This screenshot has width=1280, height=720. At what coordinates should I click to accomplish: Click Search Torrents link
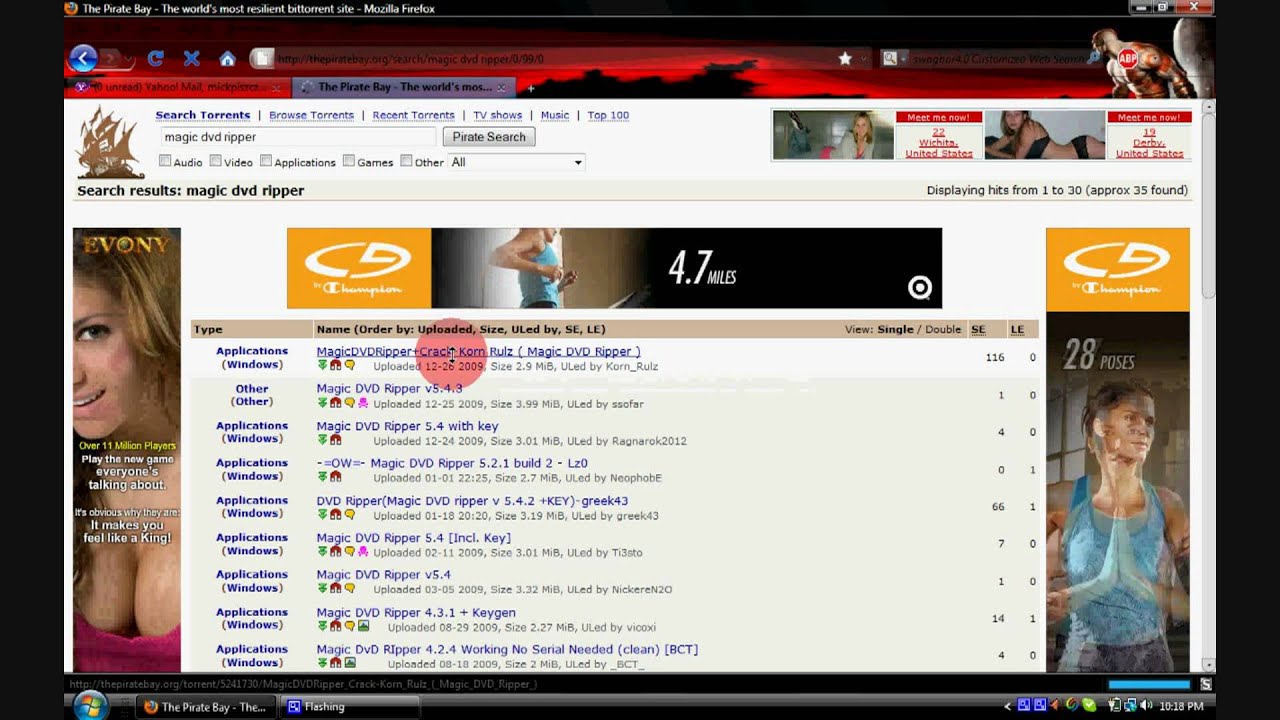(203, 115)
